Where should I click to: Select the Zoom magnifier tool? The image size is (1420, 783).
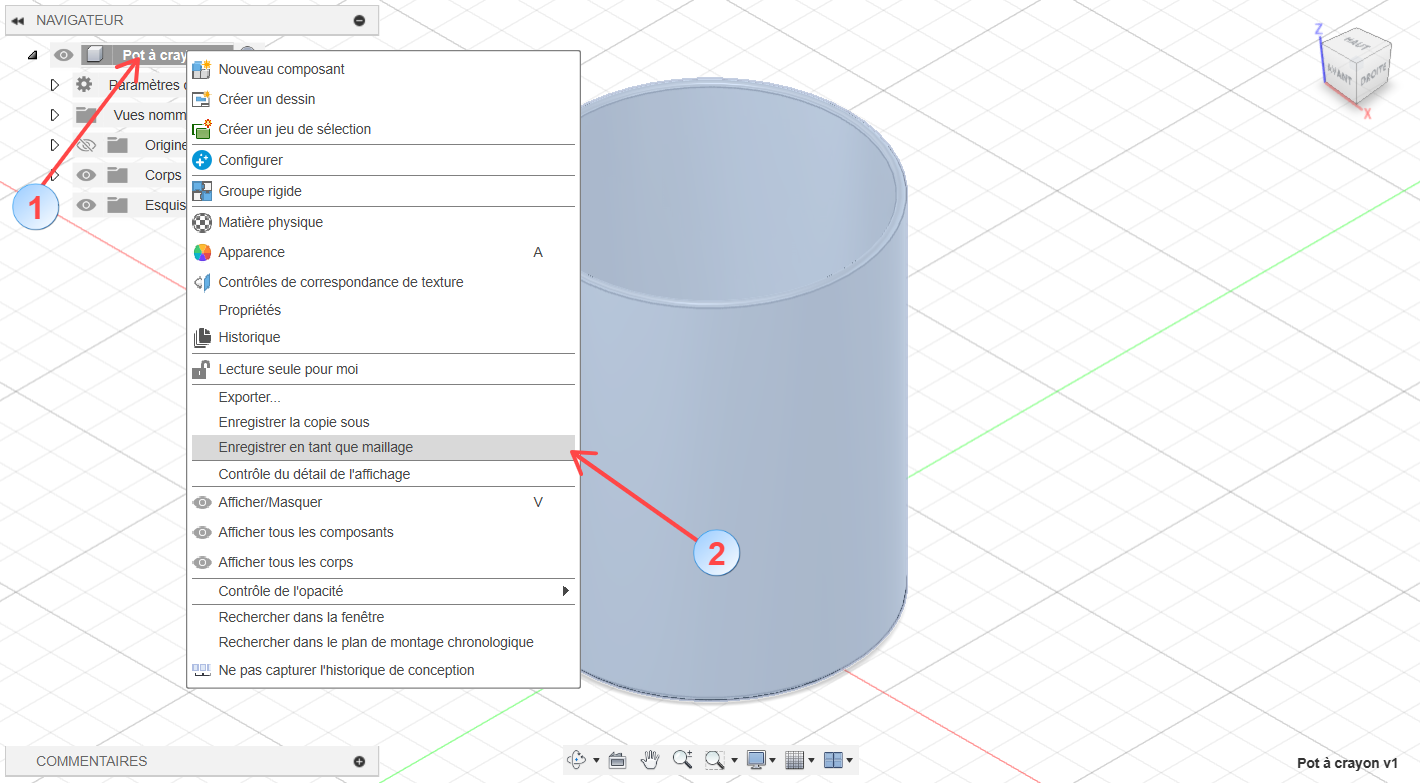[x=683, y=760]
